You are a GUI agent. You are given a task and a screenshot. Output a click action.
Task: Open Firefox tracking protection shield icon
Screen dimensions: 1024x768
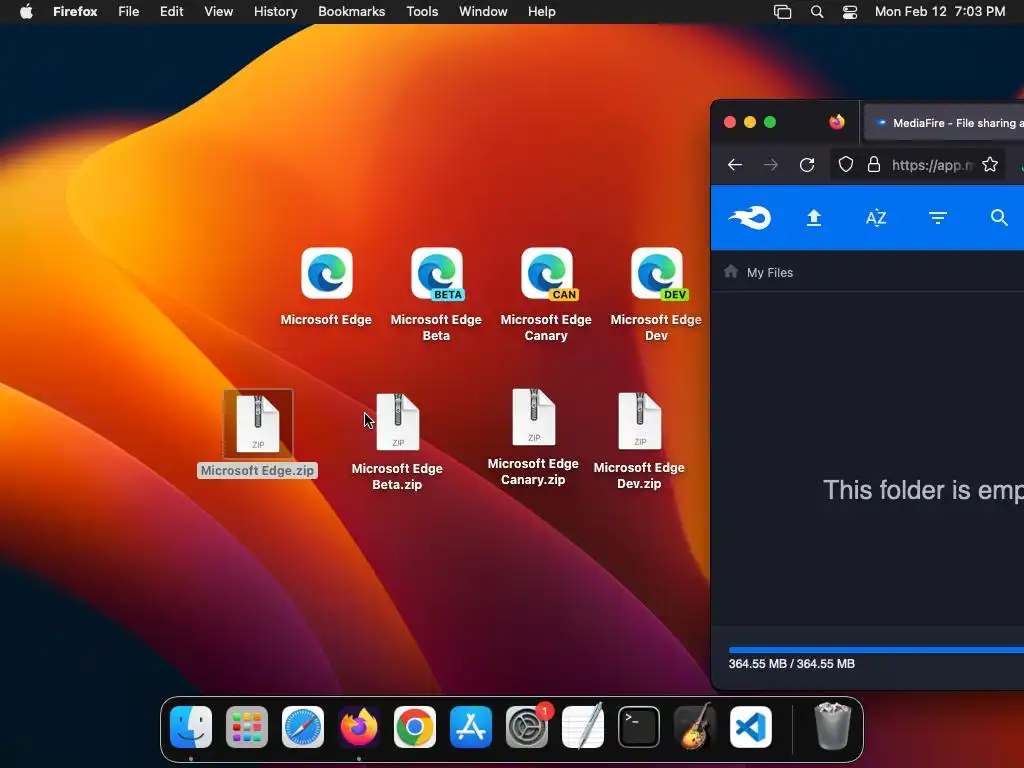click(846, 165)
